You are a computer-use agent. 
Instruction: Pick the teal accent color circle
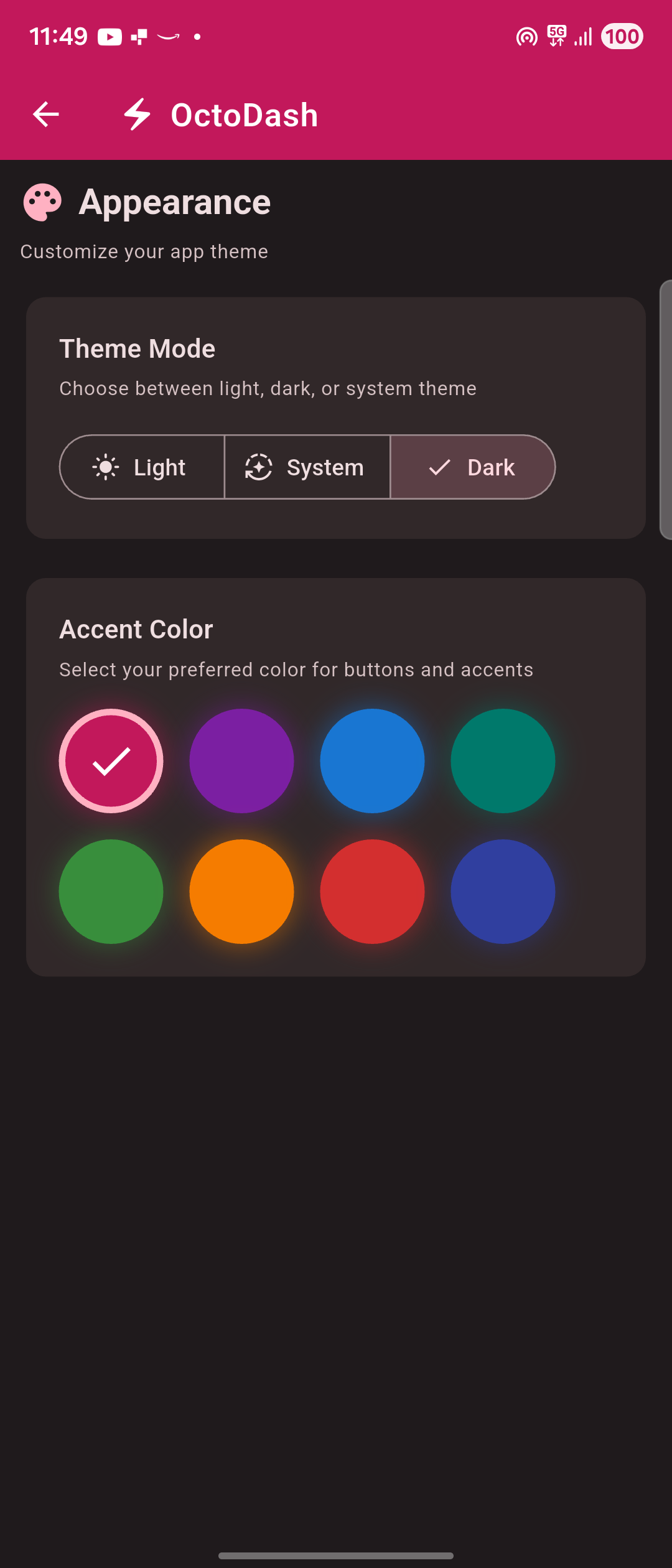pos(503,760)
